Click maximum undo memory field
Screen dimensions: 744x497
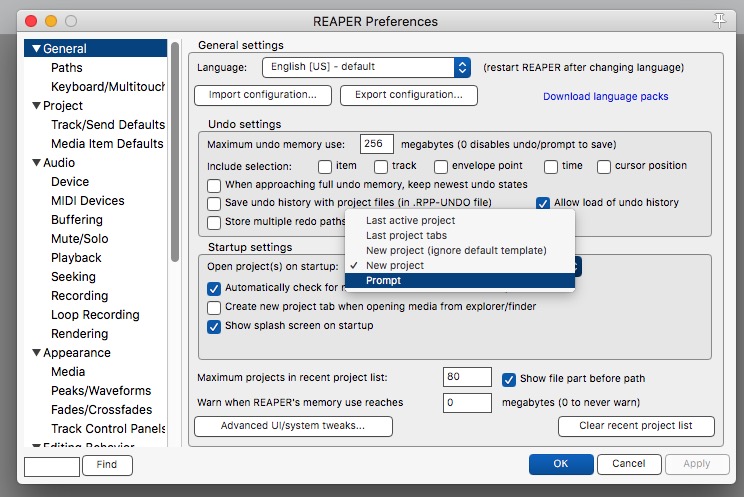(377, 144)
